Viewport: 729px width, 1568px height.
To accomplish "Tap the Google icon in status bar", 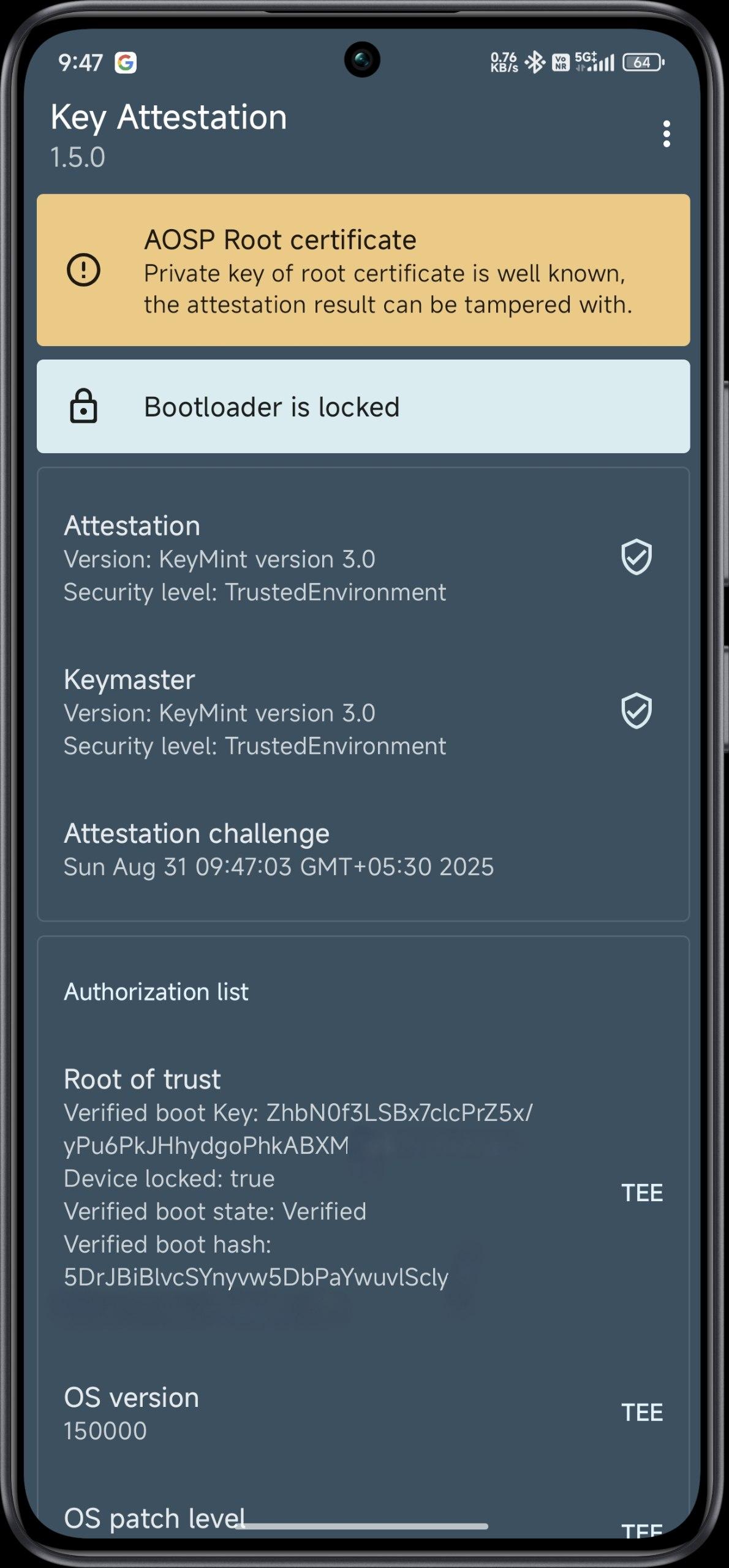I will click(126, 62).
